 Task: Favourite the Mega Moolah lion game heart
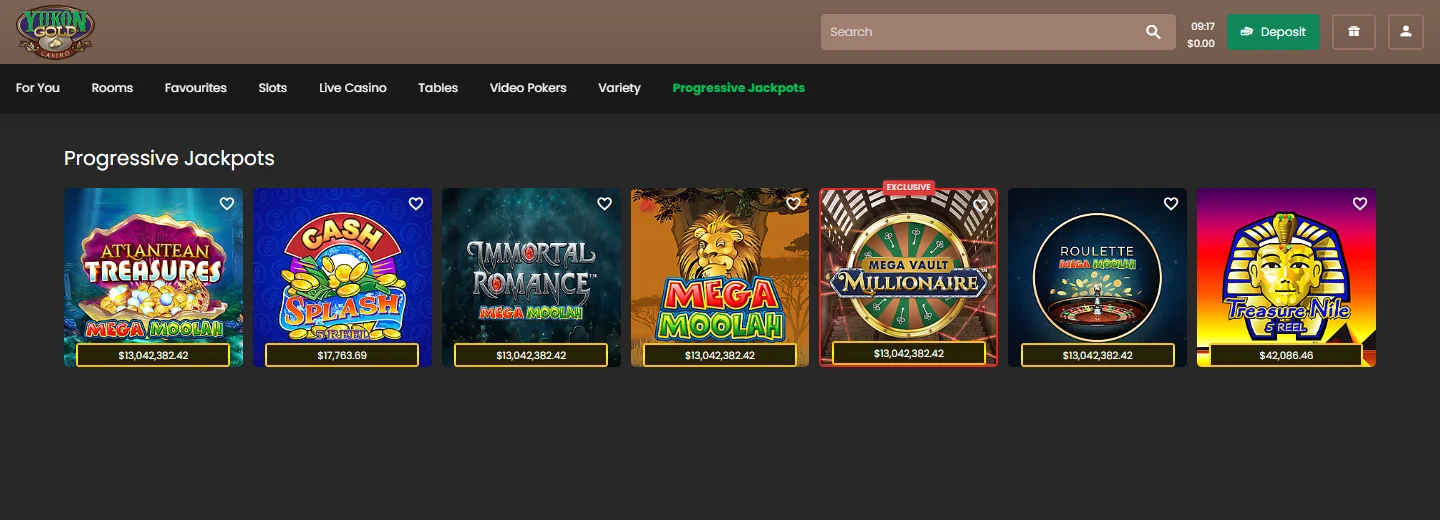click(793, 204)
